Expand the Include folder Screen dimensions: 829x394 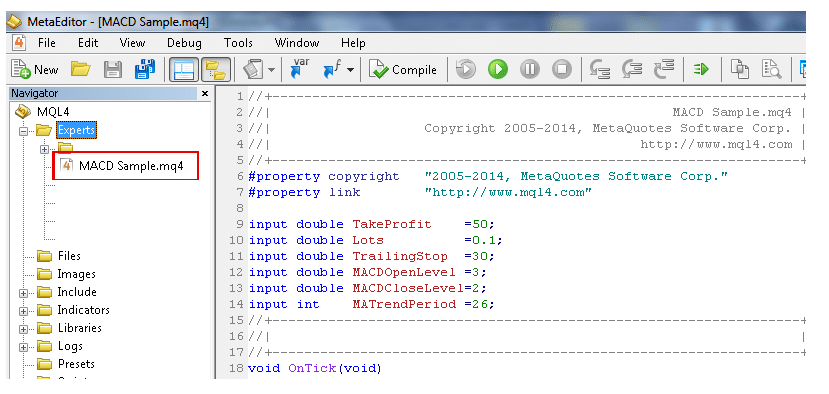point(23,294)
